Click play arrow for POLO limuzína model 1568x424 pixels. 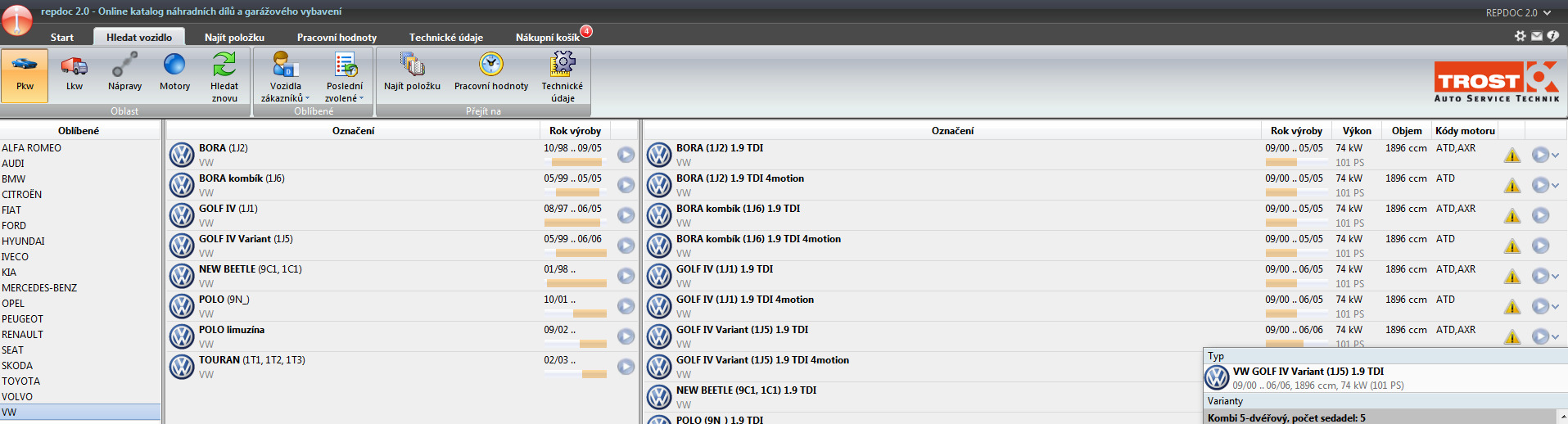[626, 336]
